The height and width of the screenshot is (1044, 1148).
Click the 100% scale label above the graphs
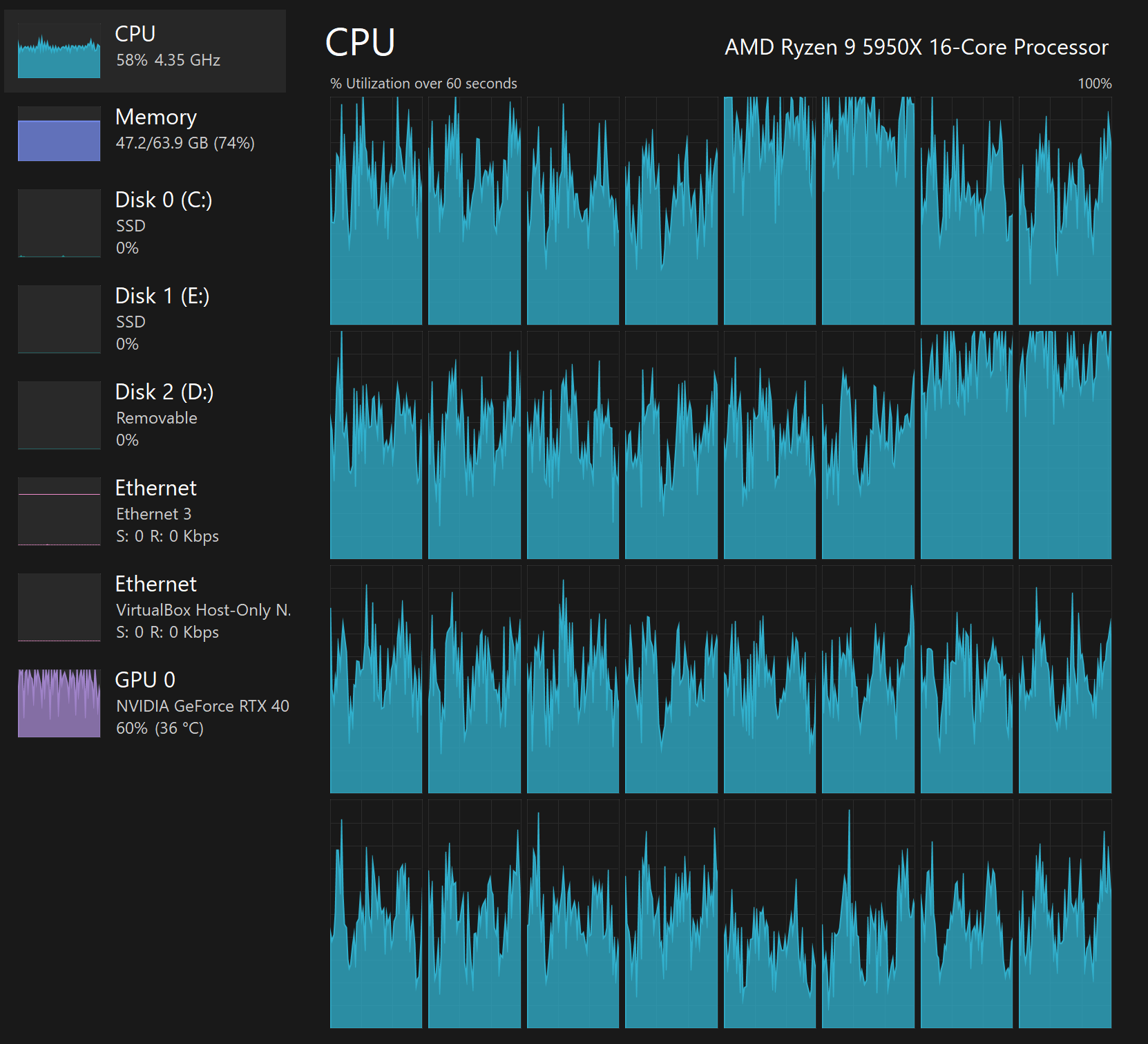pyautogui.click(x=1094, y=84)
